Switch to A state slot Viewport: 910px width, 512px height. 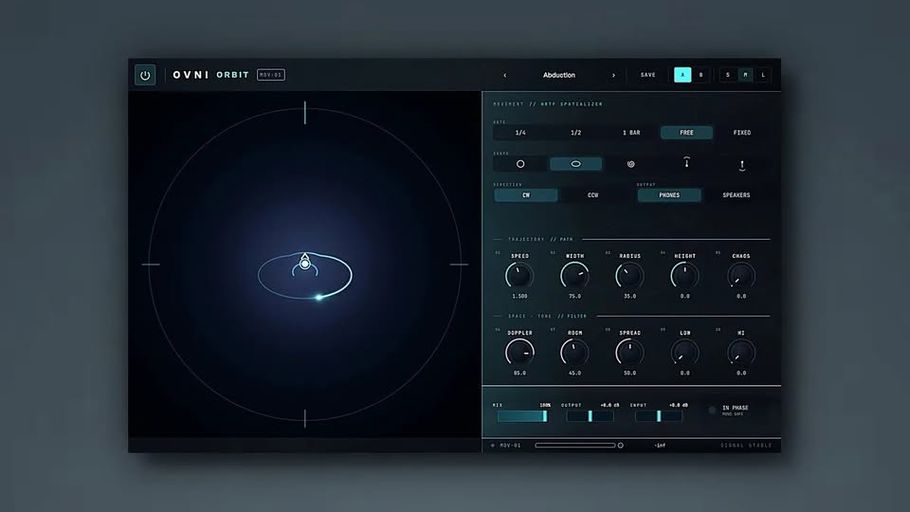pos(682,75)
